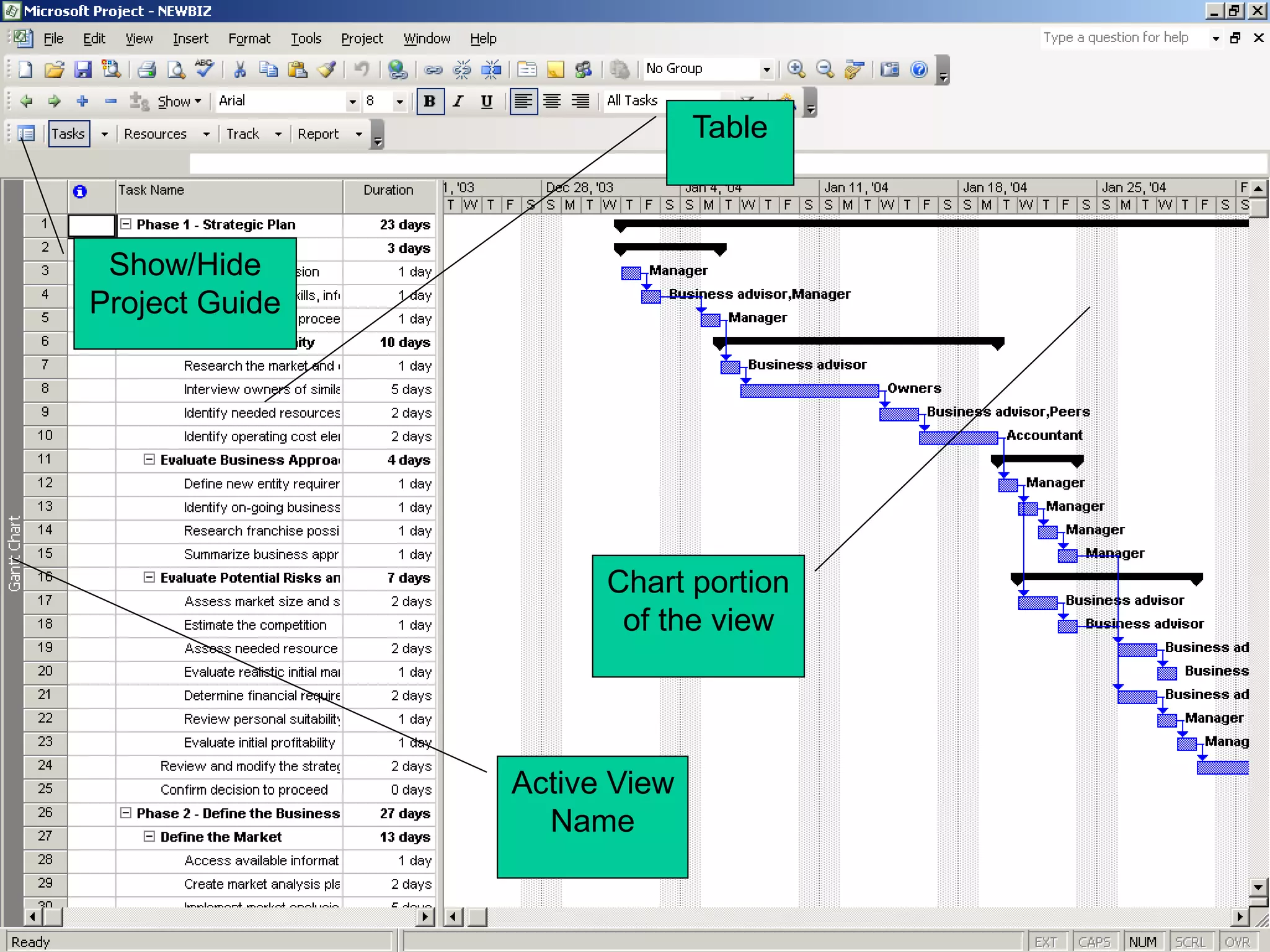Undo the last action
Viewport: 1270px width, 952px height.
362,69
